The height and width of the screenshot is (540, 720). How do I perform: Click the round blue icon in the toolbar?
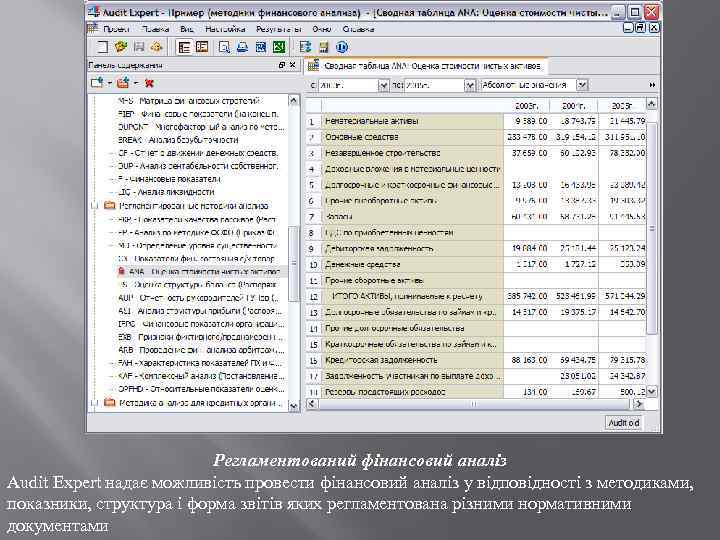[x=342, y=47]
